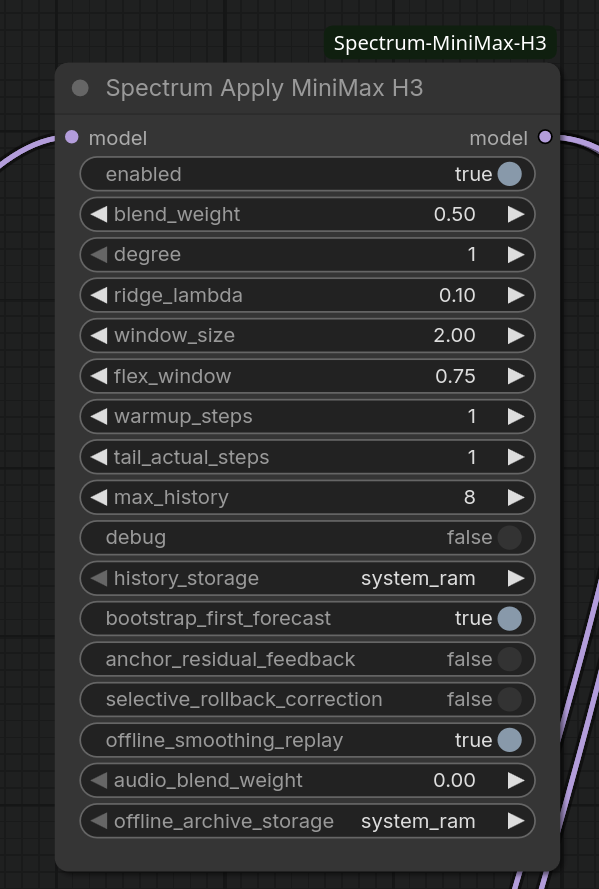The height and width of the screenshot is (889, 599).
Task: Collapse node using the gray title dot
Action: coord(80,88)
